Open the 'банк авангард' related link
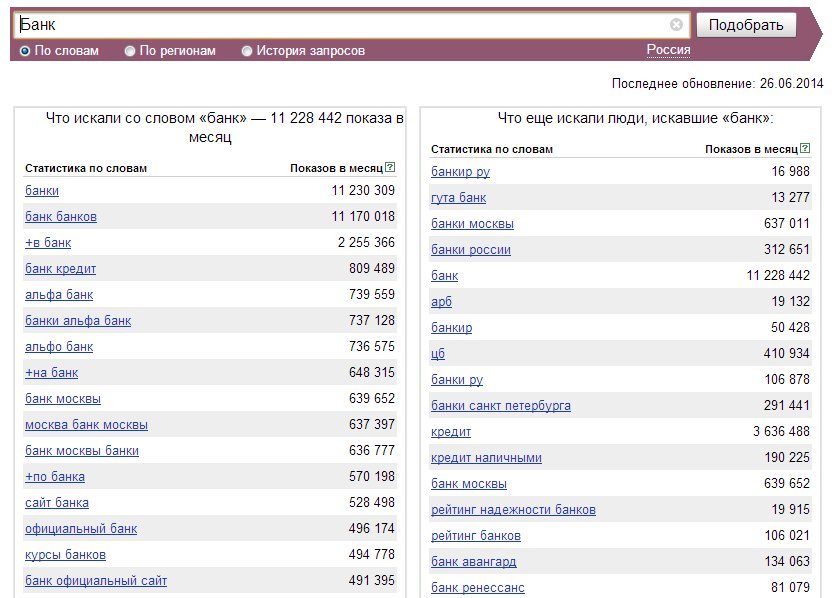 point(474,562)
